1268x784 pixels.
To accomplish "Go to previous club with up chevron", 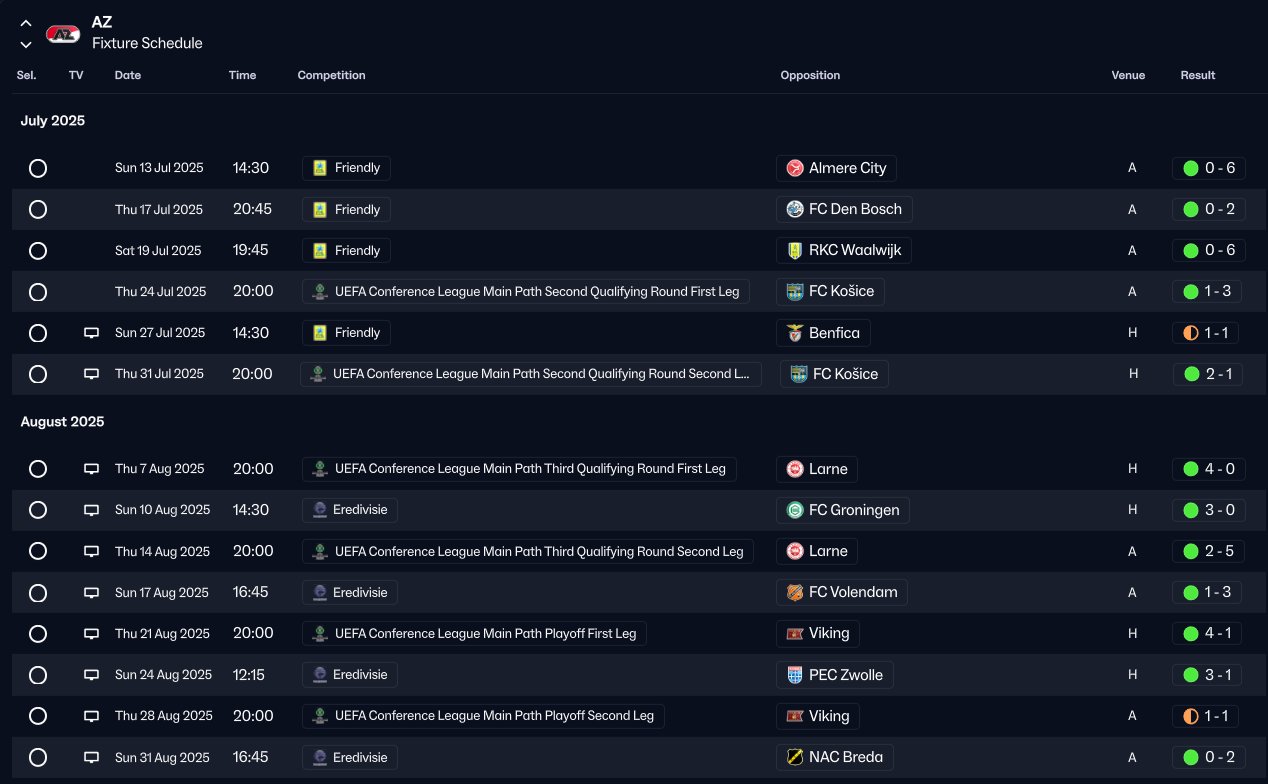I will (x=26, y=24).
